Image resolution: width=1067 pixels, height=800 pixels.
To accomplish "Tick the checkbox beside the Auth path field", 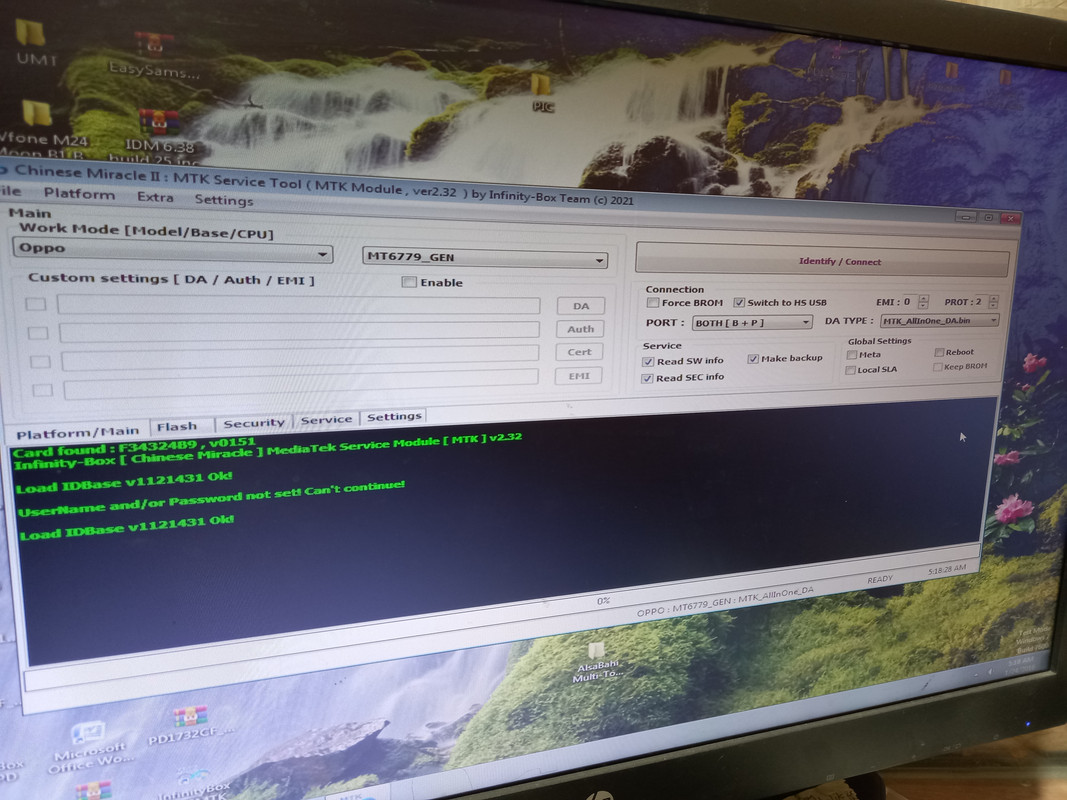I will pos(38,333).
